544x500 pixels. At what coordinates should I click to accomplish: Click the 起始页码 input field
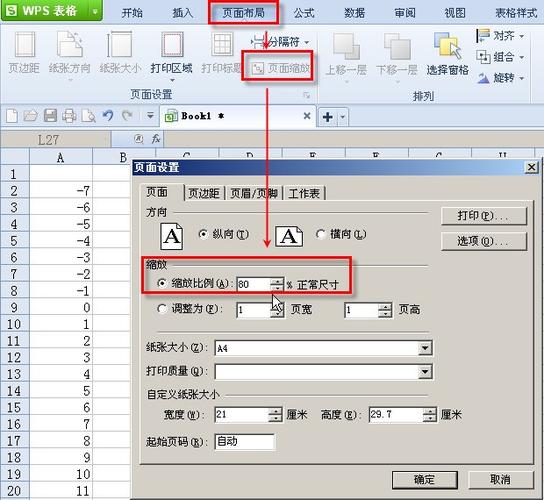tap(245, 441)
